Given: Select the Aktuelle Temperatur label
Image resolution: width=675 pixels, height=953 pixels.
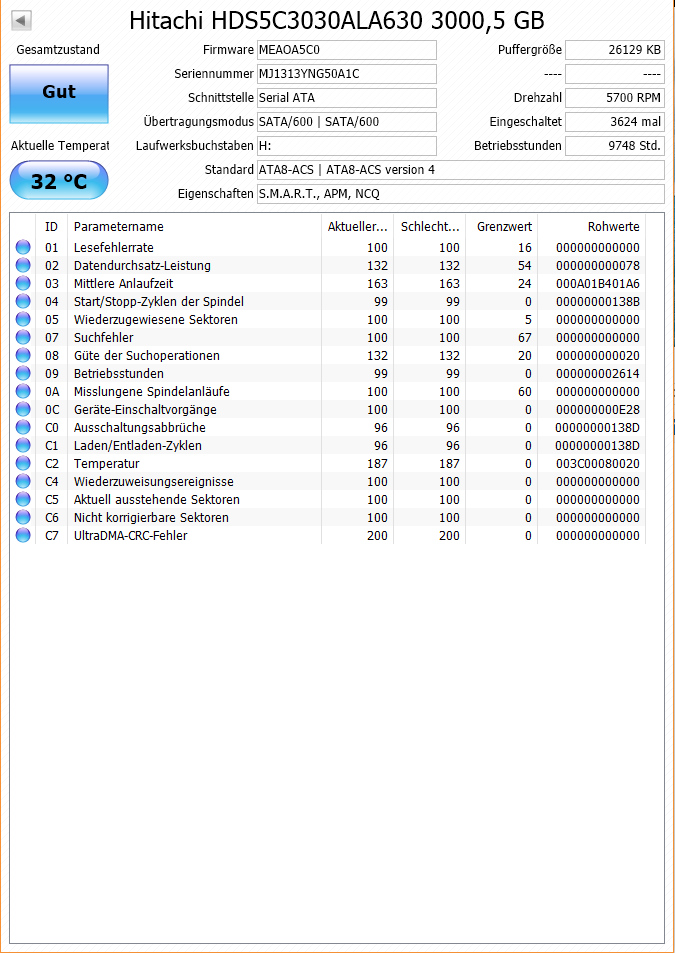Looking at the screenshot, I should point(60,146).
